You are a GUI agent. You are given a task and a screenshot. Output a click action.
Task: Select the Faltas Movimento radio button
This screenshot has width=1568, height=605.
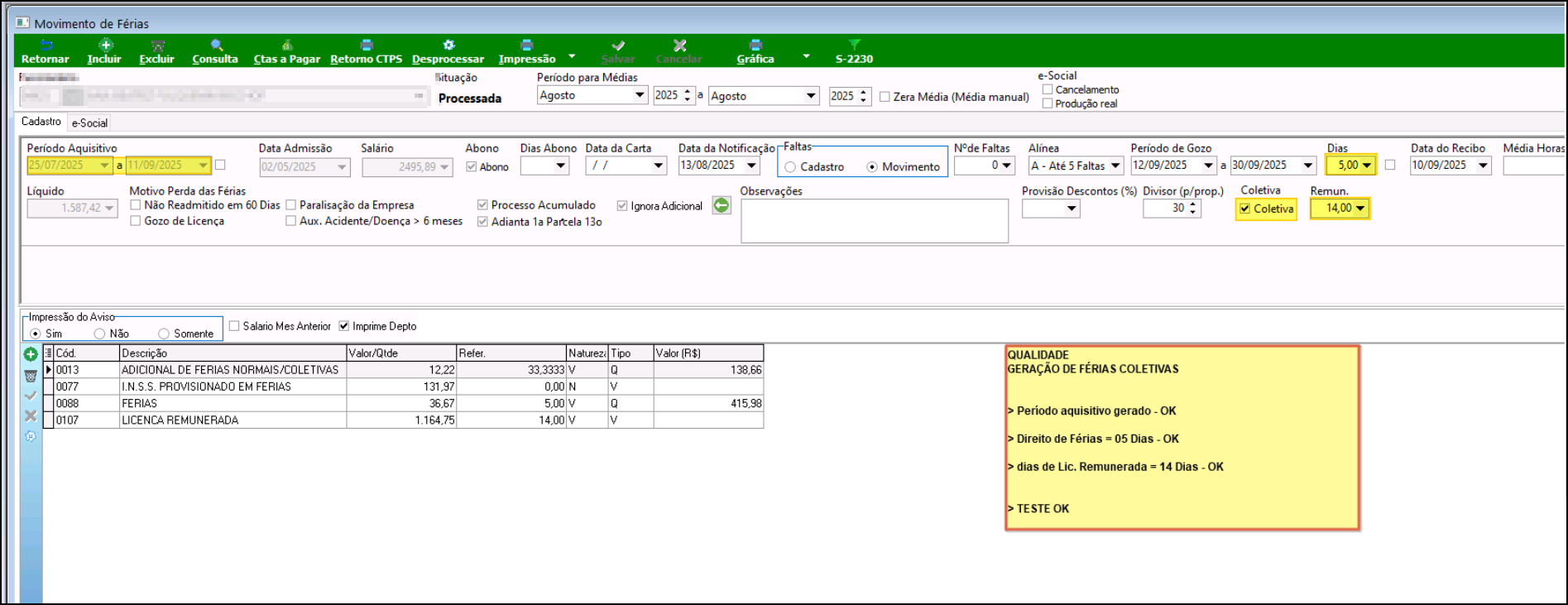pos(872,167)
